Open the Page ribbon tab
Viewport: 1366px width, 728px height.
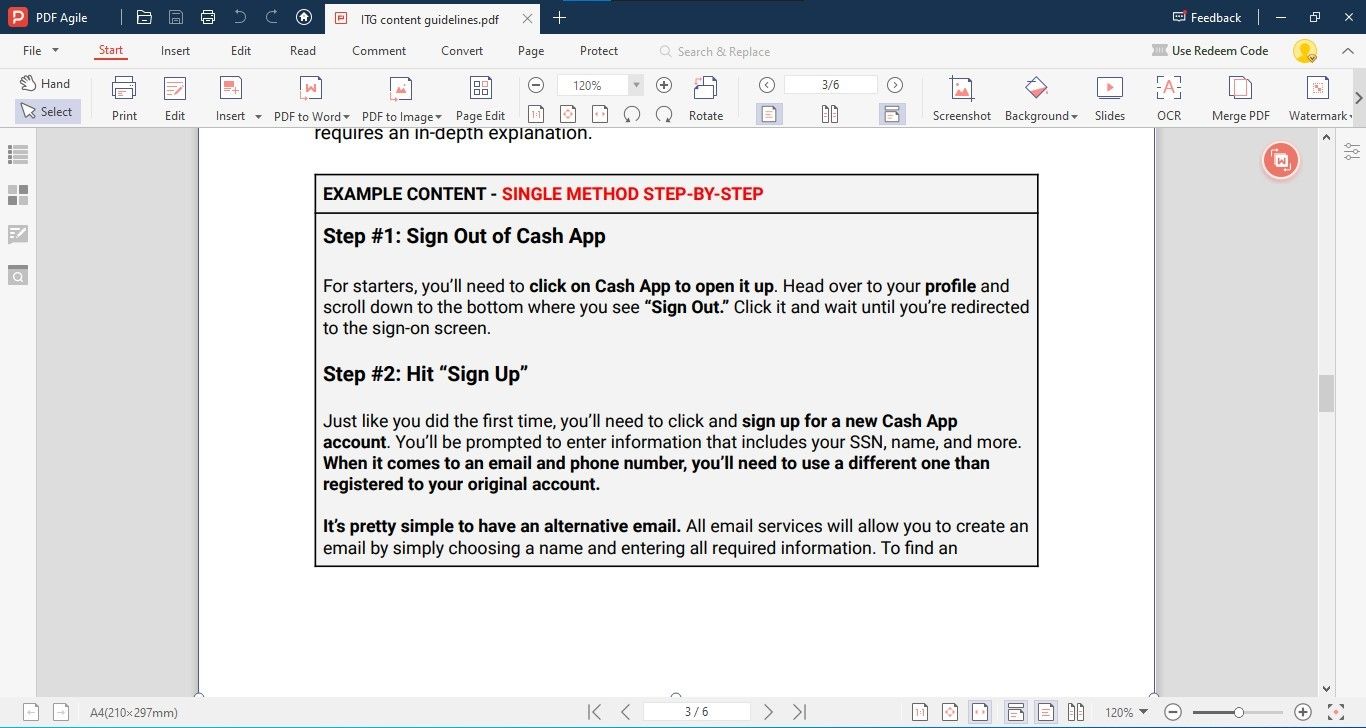pos(531,51)
